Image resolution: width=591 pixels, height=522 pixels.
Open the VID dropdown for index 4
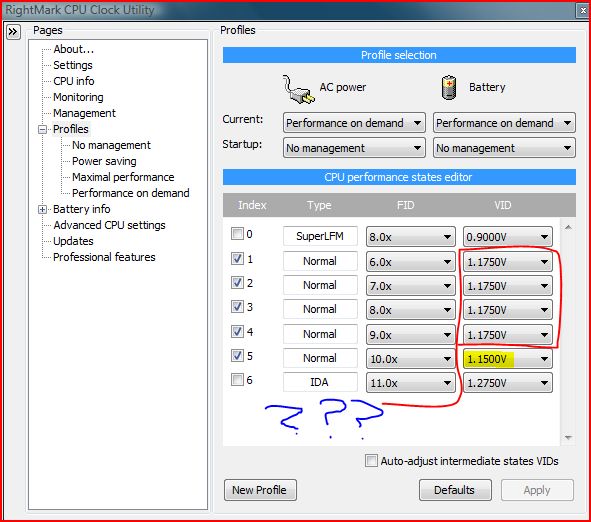point(508,335)
